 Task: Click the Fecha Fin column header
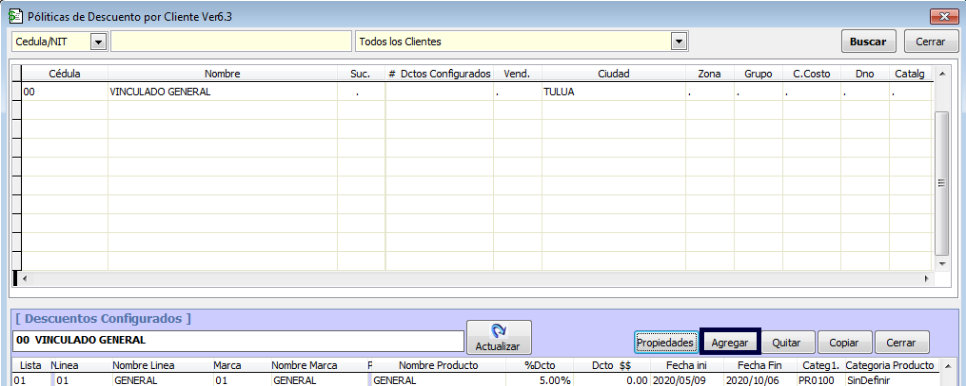pos(759,365)
